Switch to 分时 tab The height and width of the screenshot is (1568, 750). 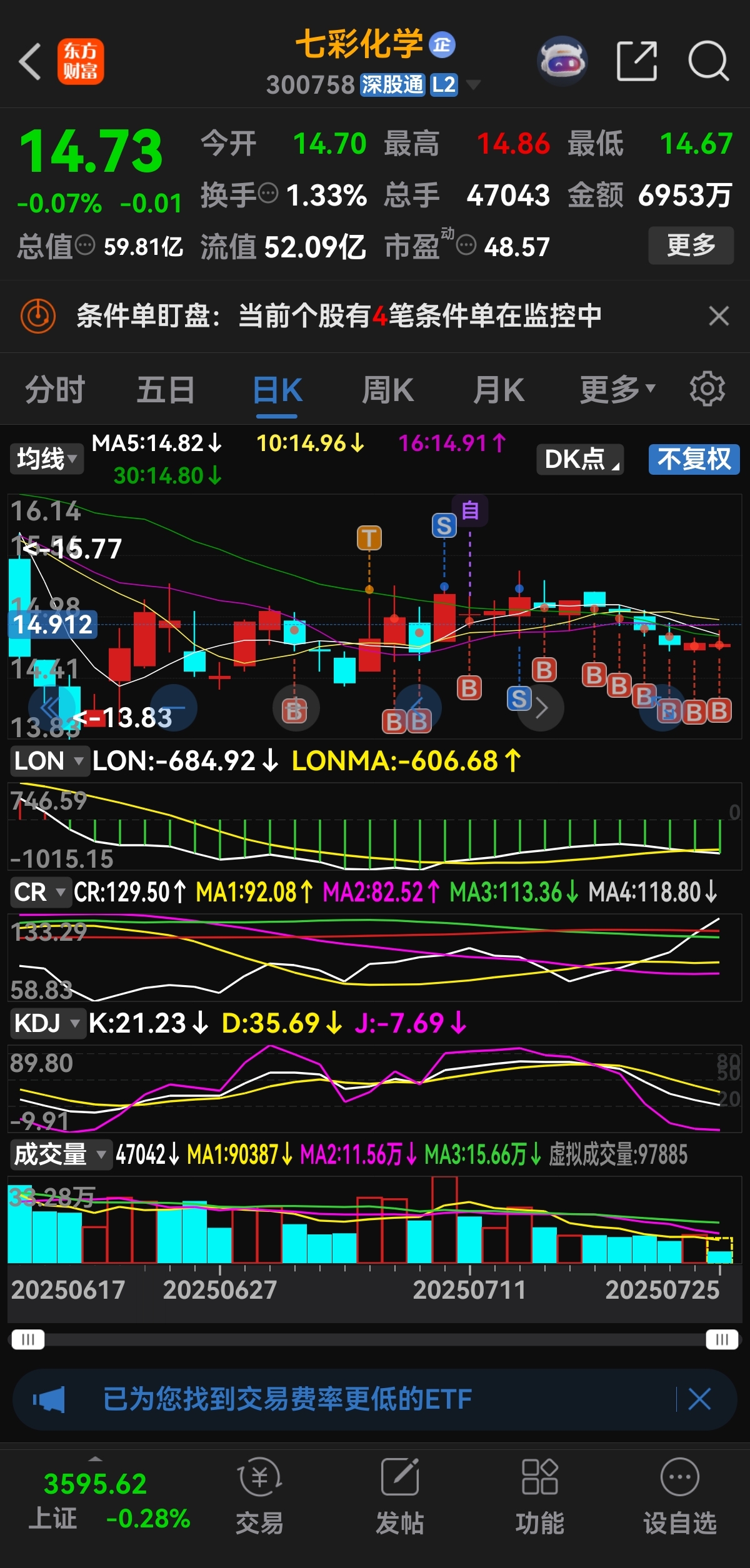55,390
